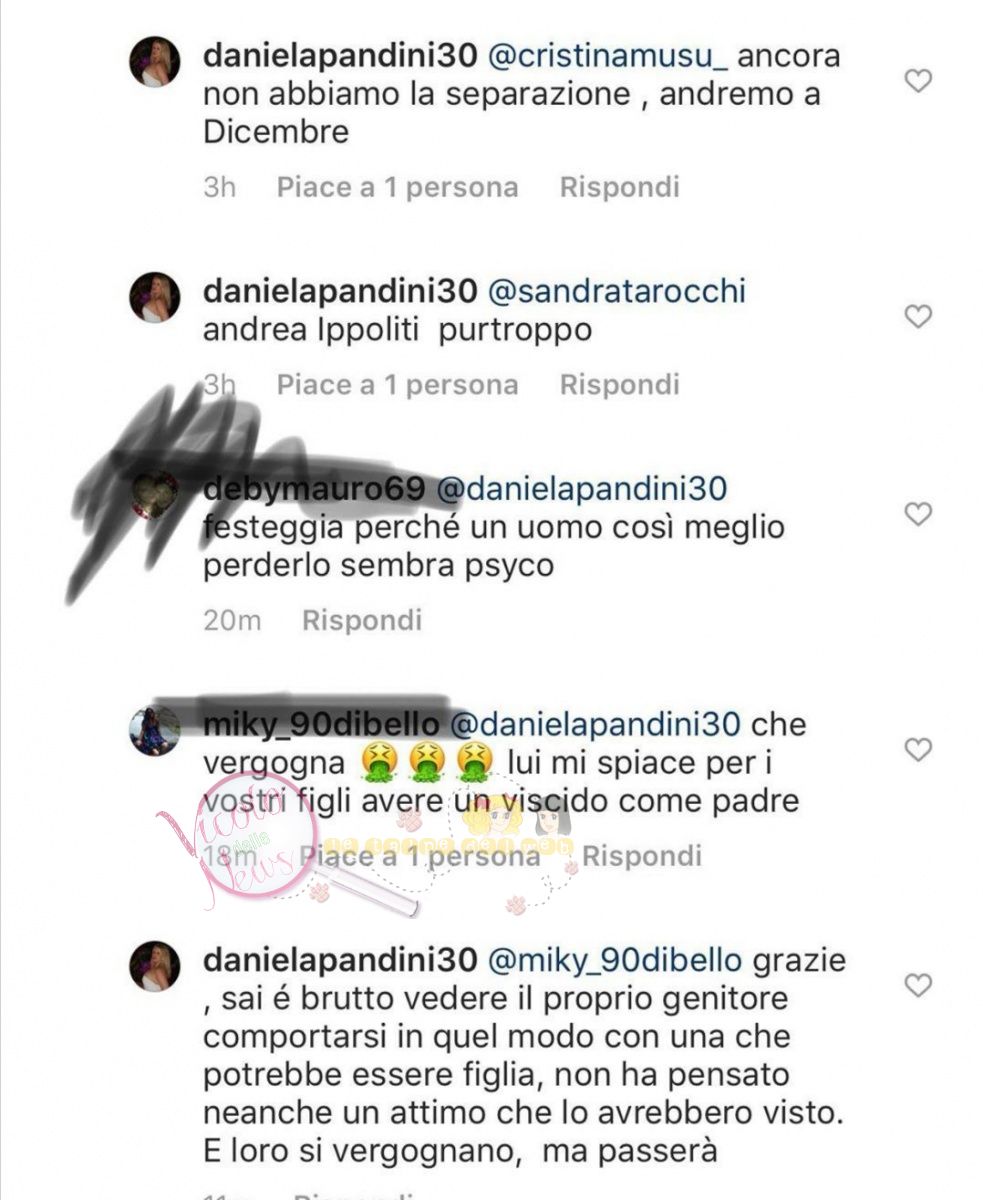
Task: Heart the reply starting with 'grazie'
Action: click(x=918, y=986)
